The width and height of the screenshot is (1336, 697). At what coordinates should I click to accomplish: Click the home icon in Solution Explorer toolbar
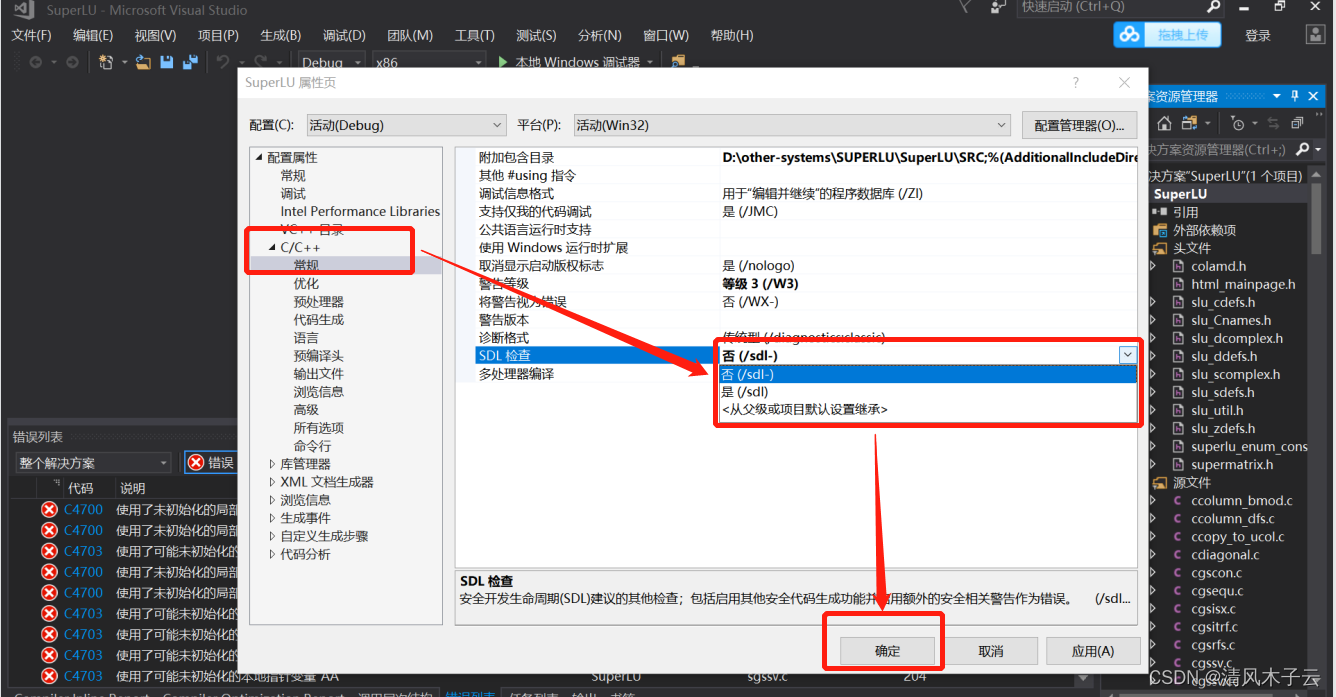tap(1164, 123)
